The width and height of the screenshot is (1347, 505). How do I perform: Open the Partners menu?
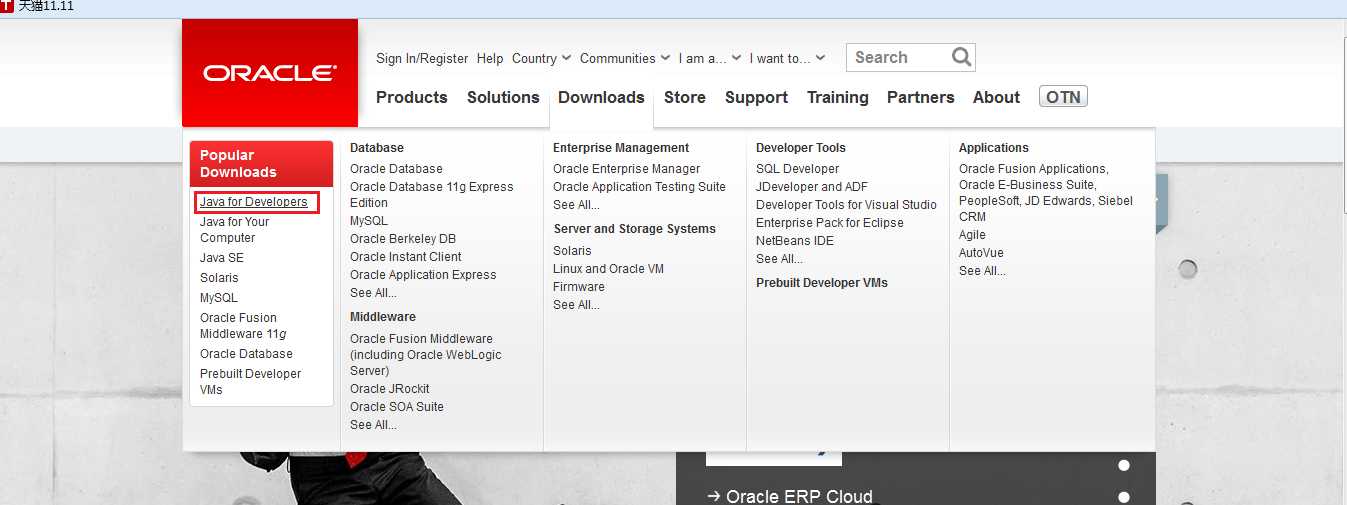921,97
